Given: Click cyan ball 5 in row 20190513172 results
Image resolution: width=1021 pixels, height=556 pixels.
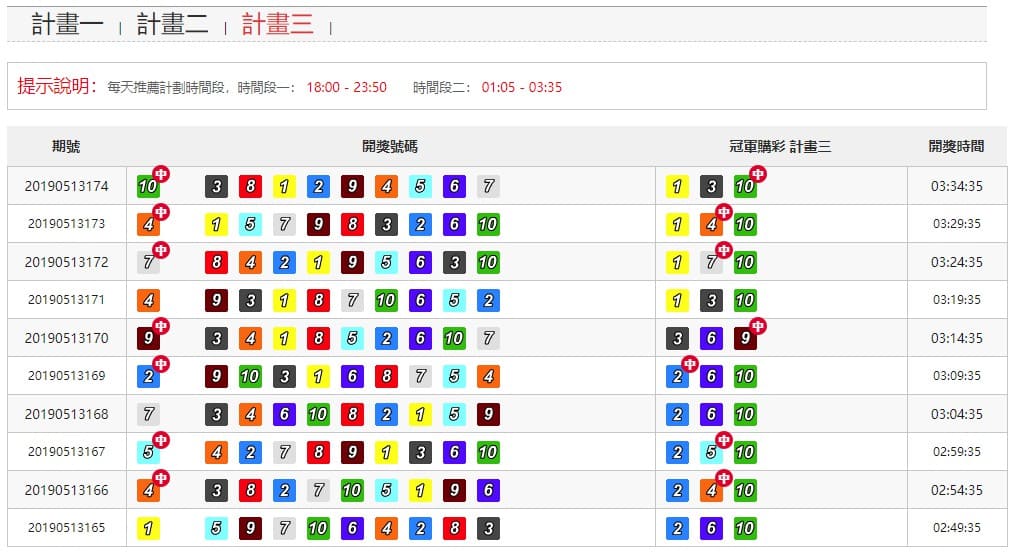Looking at the screenshot, I should (x=386, y=262).
